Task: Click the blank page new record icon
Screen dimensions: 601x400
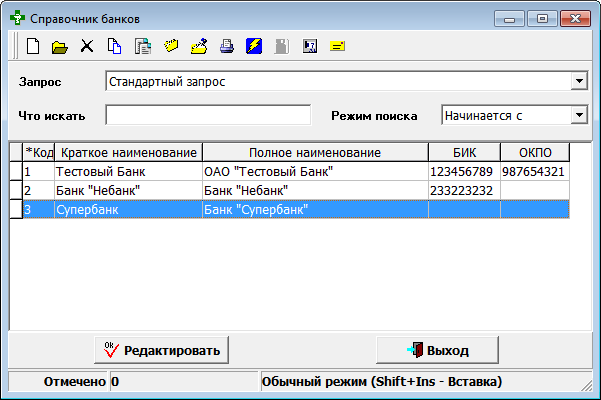Action: [x=33, y=47]
